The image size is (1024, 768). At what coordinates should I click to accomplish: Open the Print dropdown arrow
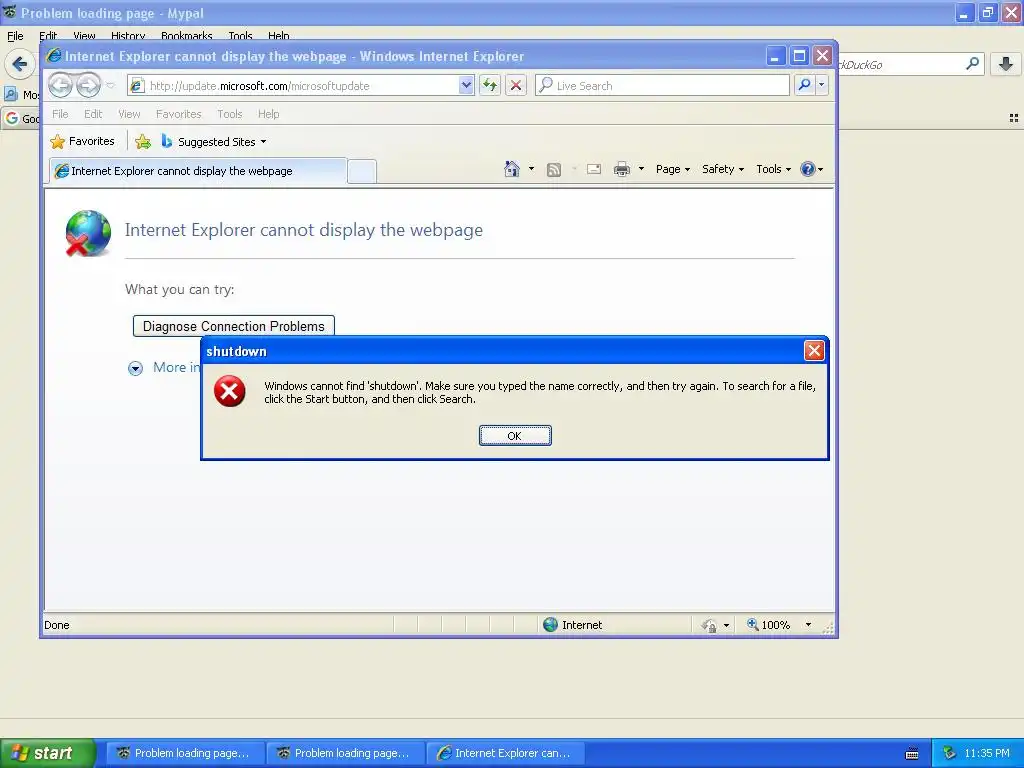coord(641,169)
